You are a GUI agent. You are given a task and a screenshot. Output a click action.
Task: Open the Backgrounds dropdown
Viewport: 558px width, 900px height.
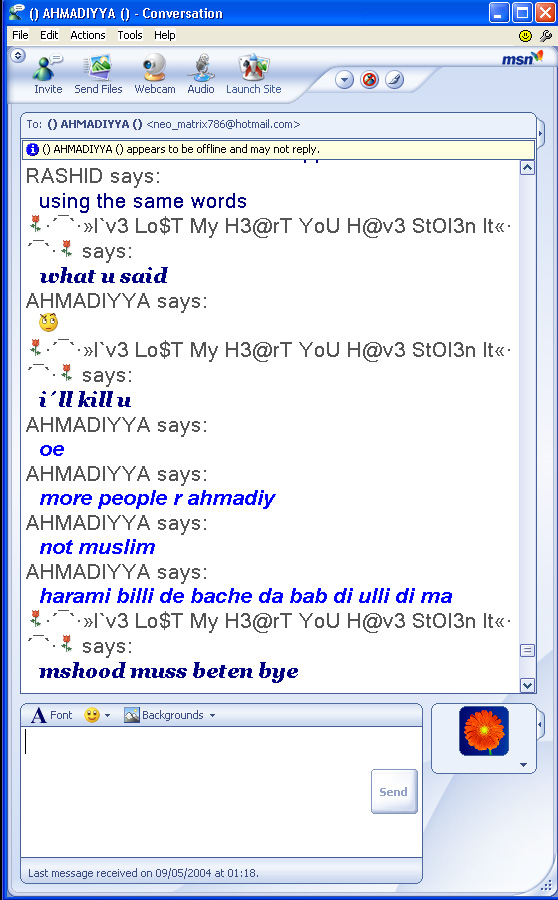click(170, 715)
